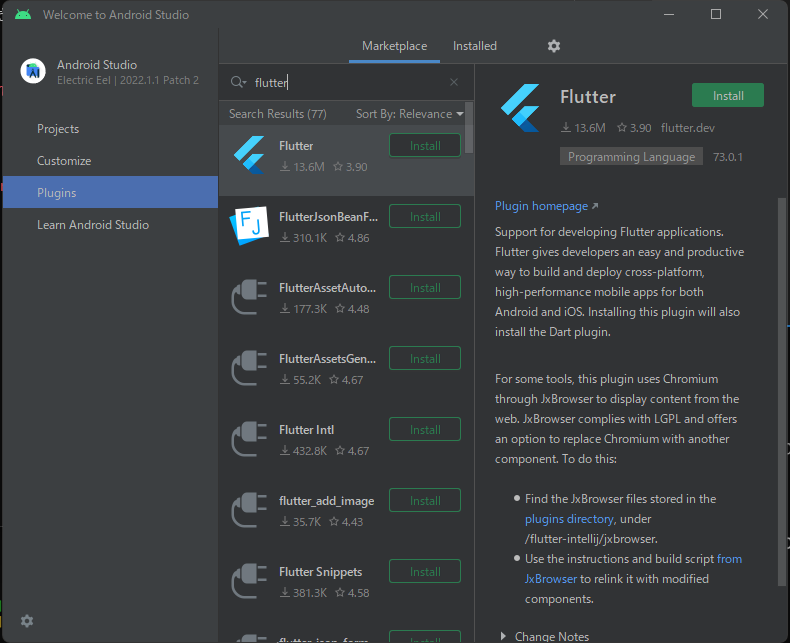
Task: Install the FlutterAssetsGen plugin
Action: click(x=425, y=359)
